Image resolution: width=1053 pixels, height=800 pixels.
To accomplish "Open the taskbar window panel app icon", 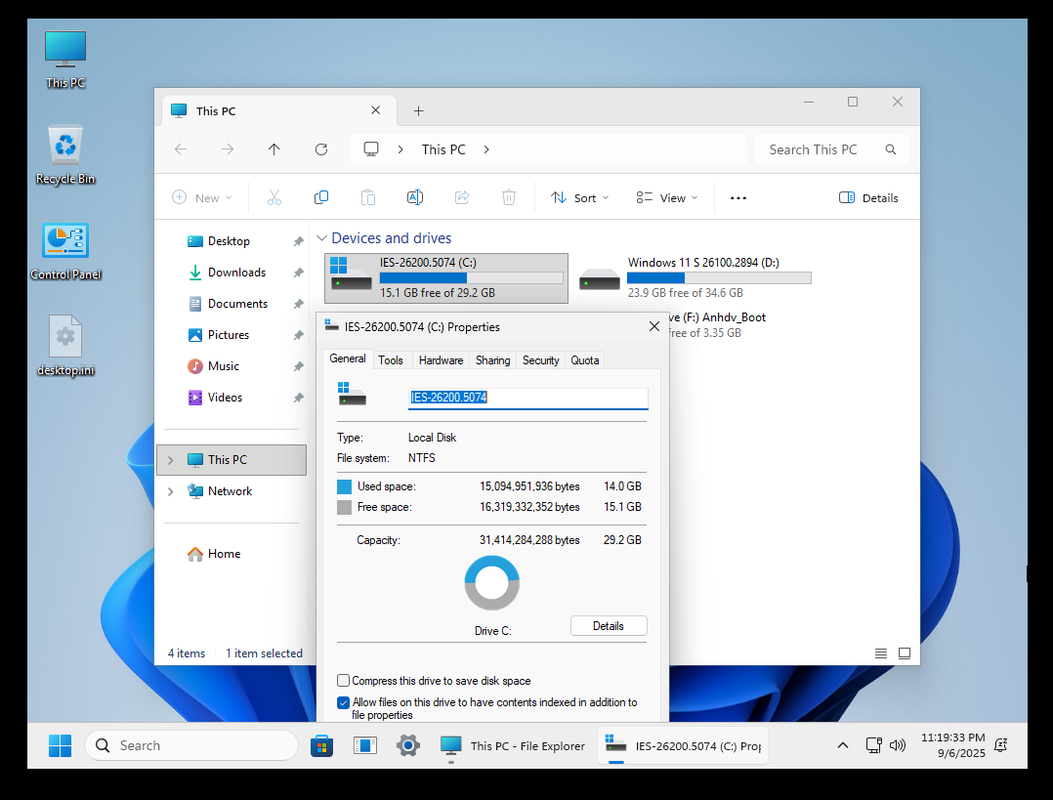I will coord(365,746).
